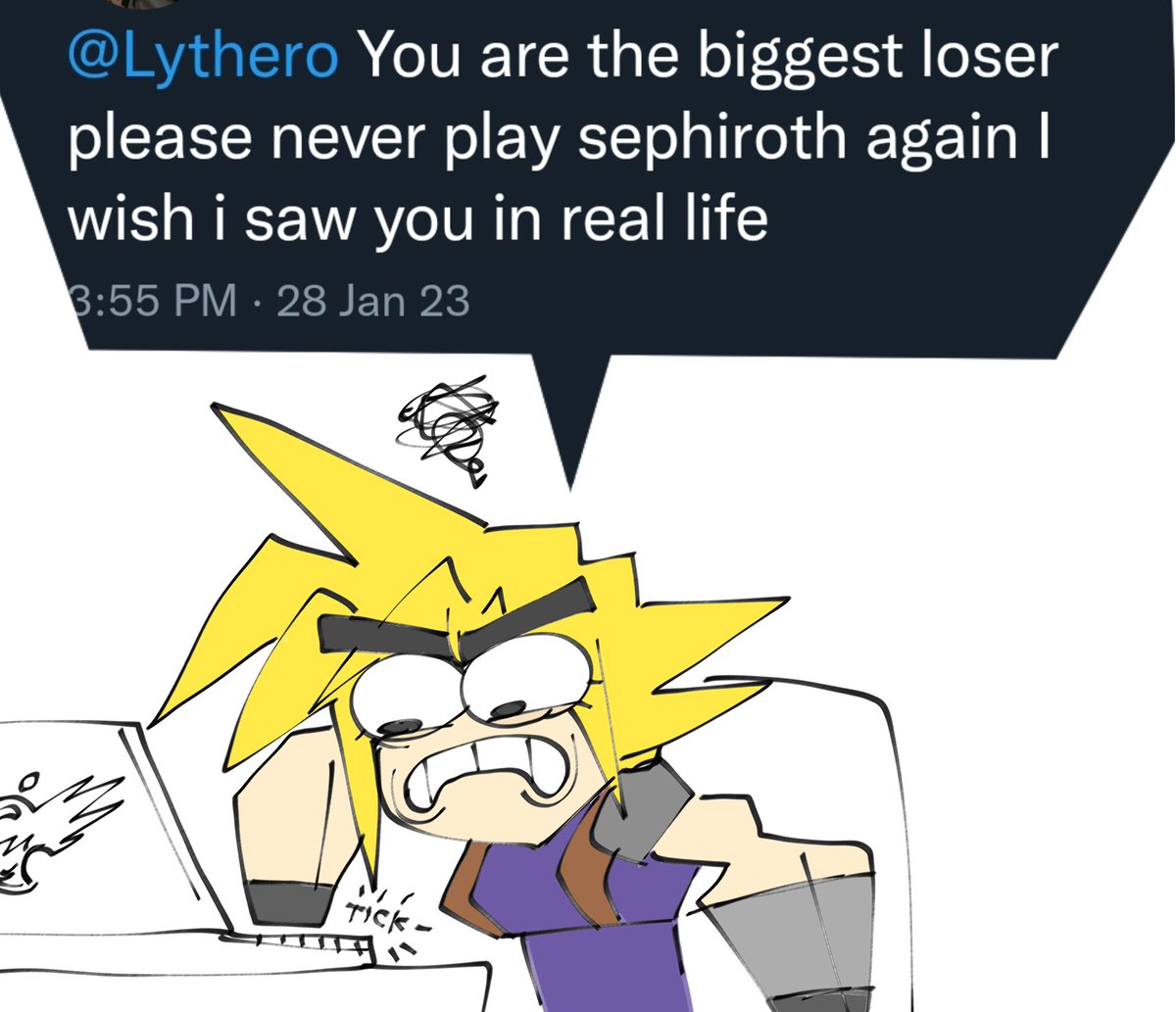The image size is (1176, 1012).
Task: Click the laptop keyboard
Action: (302, 941)
